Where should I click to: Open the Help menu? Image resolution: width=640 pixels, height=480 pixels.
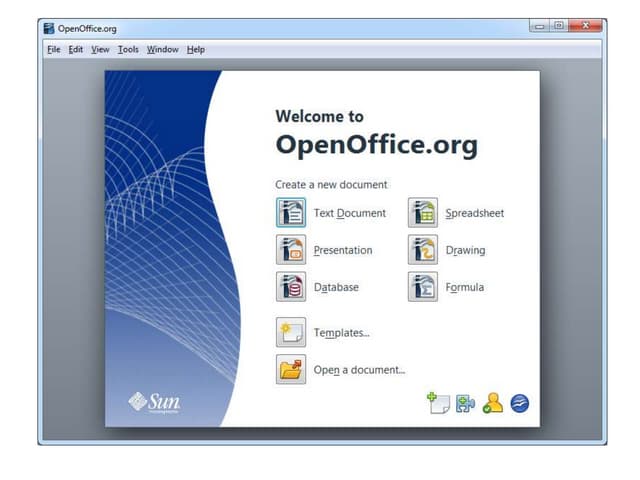[x=196, y=49]
